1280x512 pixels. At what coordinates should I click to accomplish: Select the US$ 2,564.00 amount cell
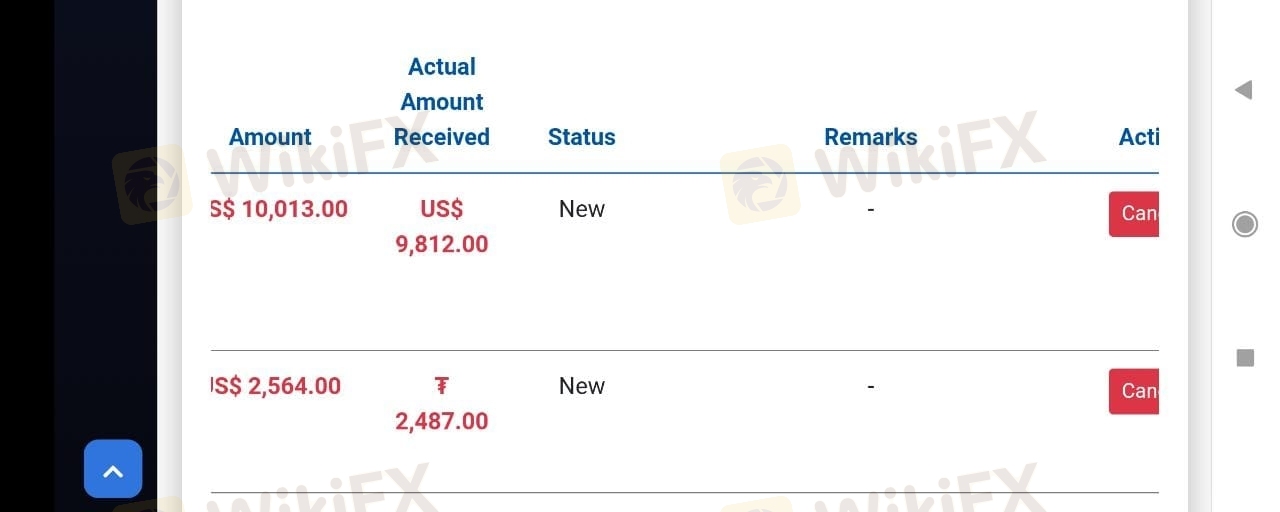276,386
